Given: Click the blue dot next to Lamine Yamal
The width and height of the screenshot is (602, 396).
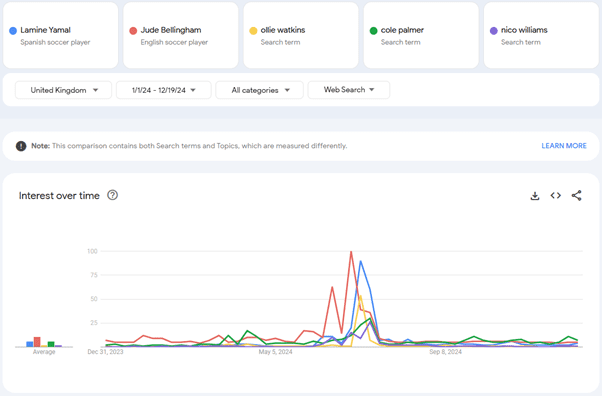Looking at the screenshot, I should [x=13, y=31].
